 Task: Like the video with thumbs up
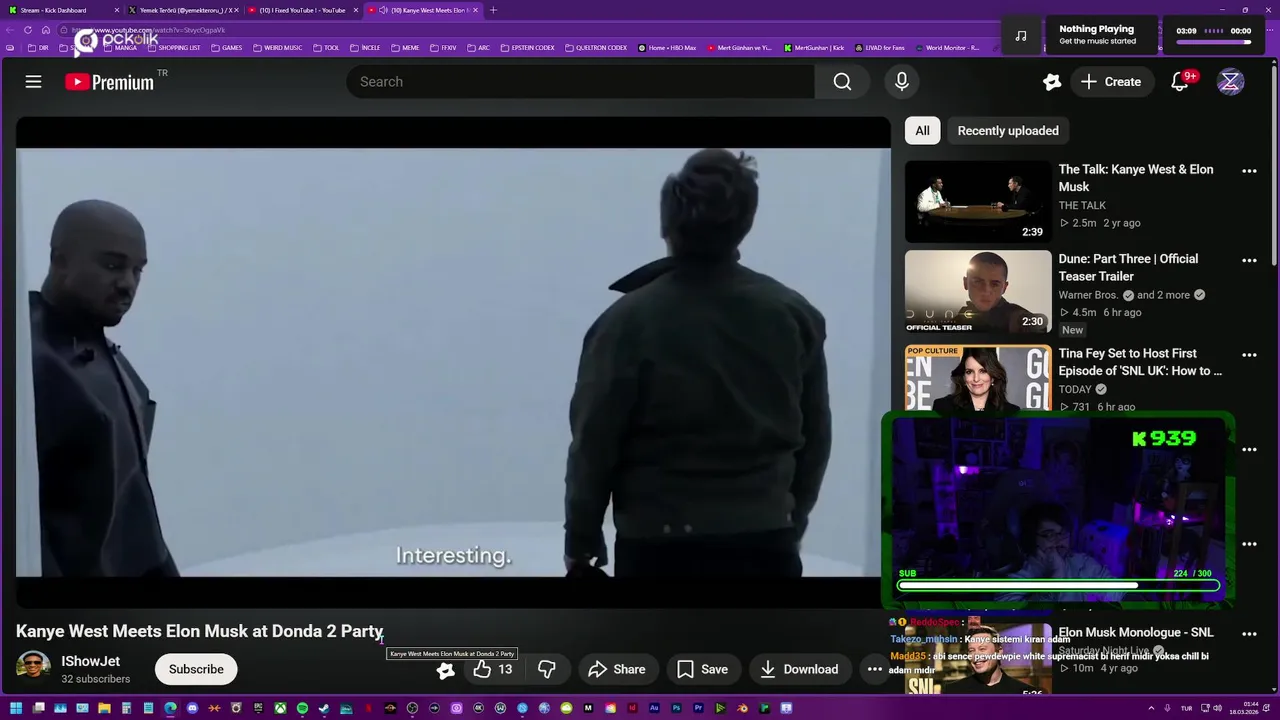(x=493, y=669)
